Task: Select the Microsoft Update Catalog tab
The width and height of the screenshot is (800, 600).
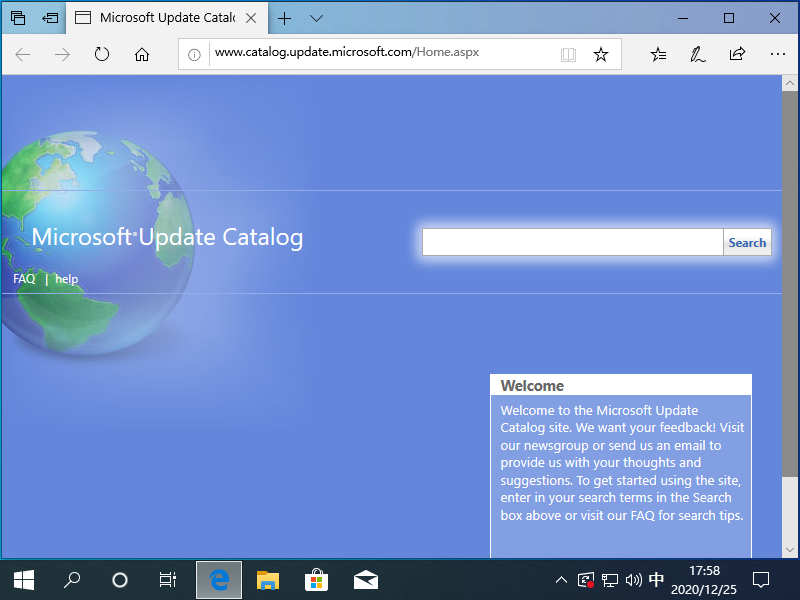Action: click(165, 18)
